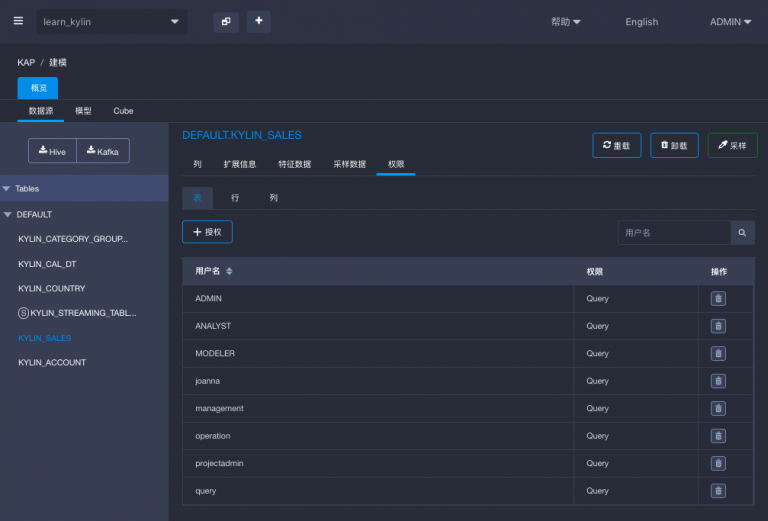Open the 帮助 help dropdown
Screen dimensions: 768x521
(x=565, y=22)
